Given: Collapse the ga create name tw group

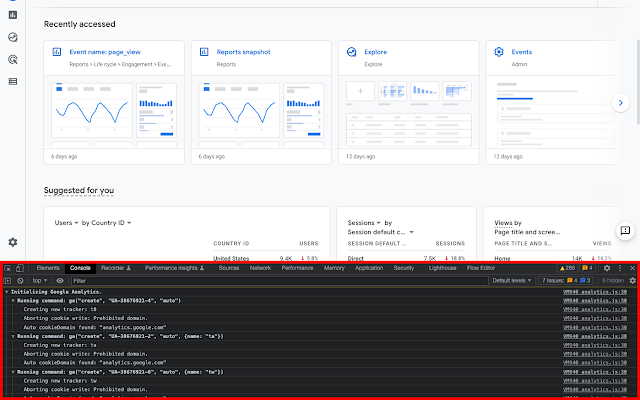Looking at the screenshot, I should (x=13, y=372).
